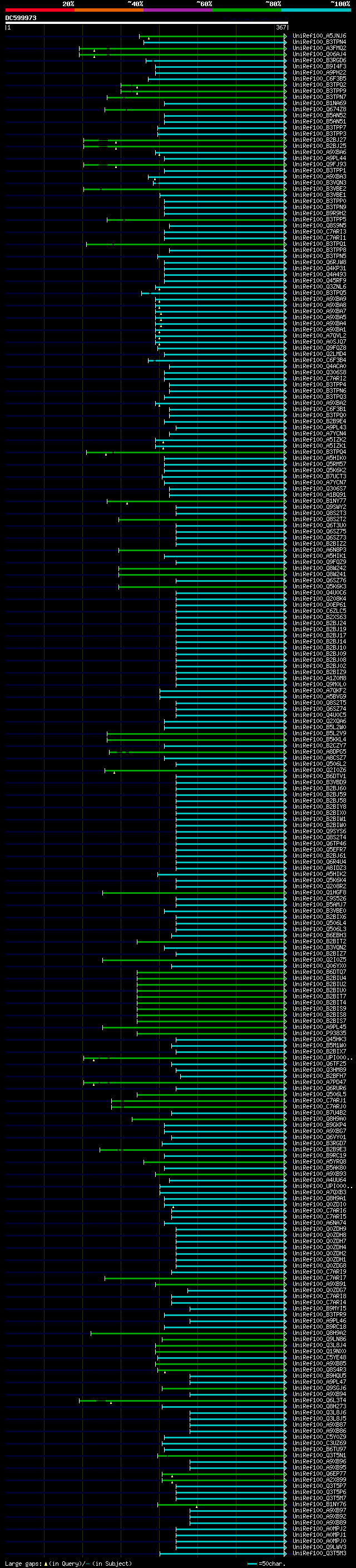Click hit label UniRef100_C5YE48
The width and height of the screenshot is (356, 1568).
click(x=319, y=1357)
